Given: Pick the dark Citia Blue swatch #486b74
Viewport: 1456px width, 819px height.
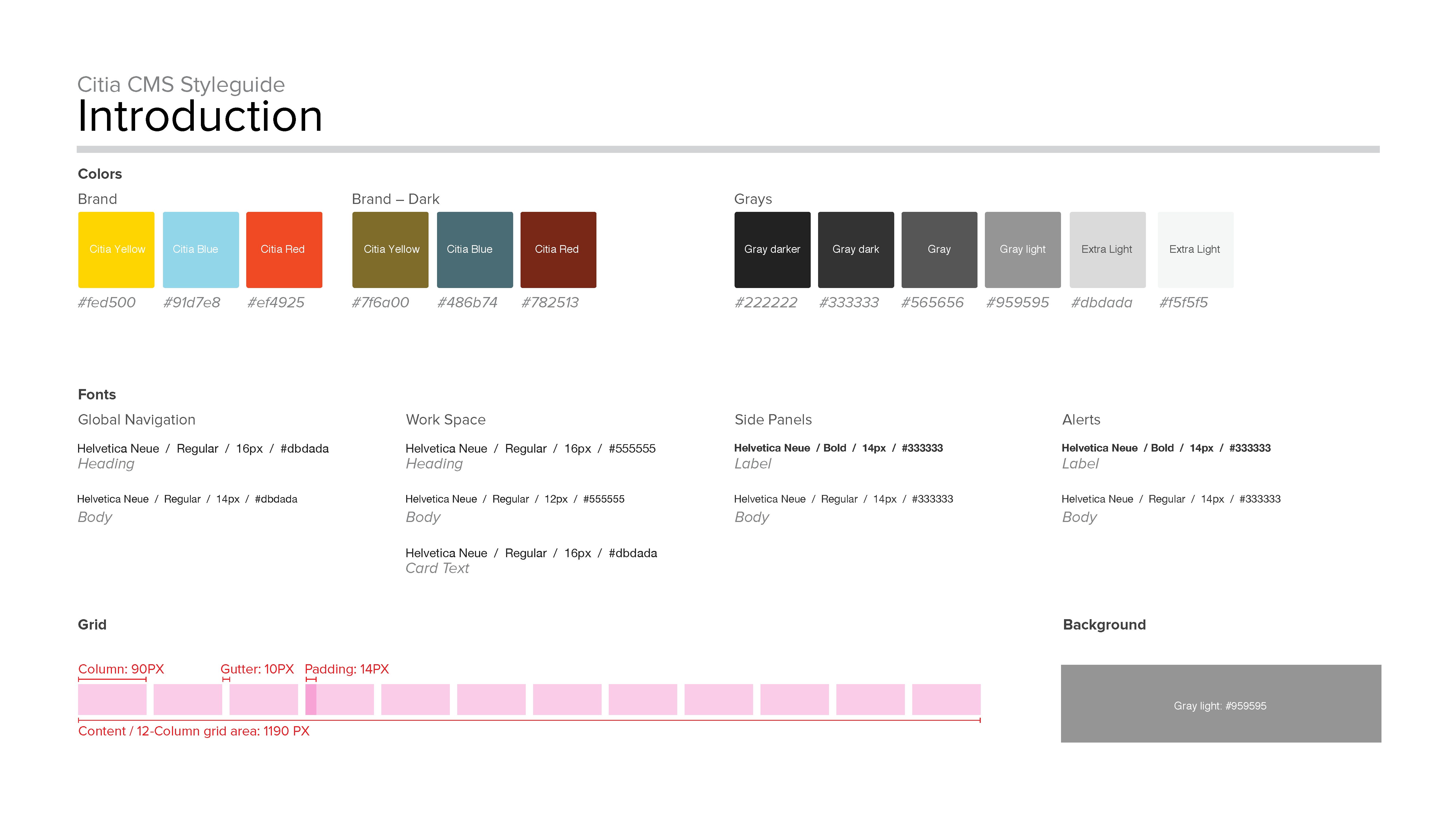Looking at the screenshot, I should coord(475,249).
